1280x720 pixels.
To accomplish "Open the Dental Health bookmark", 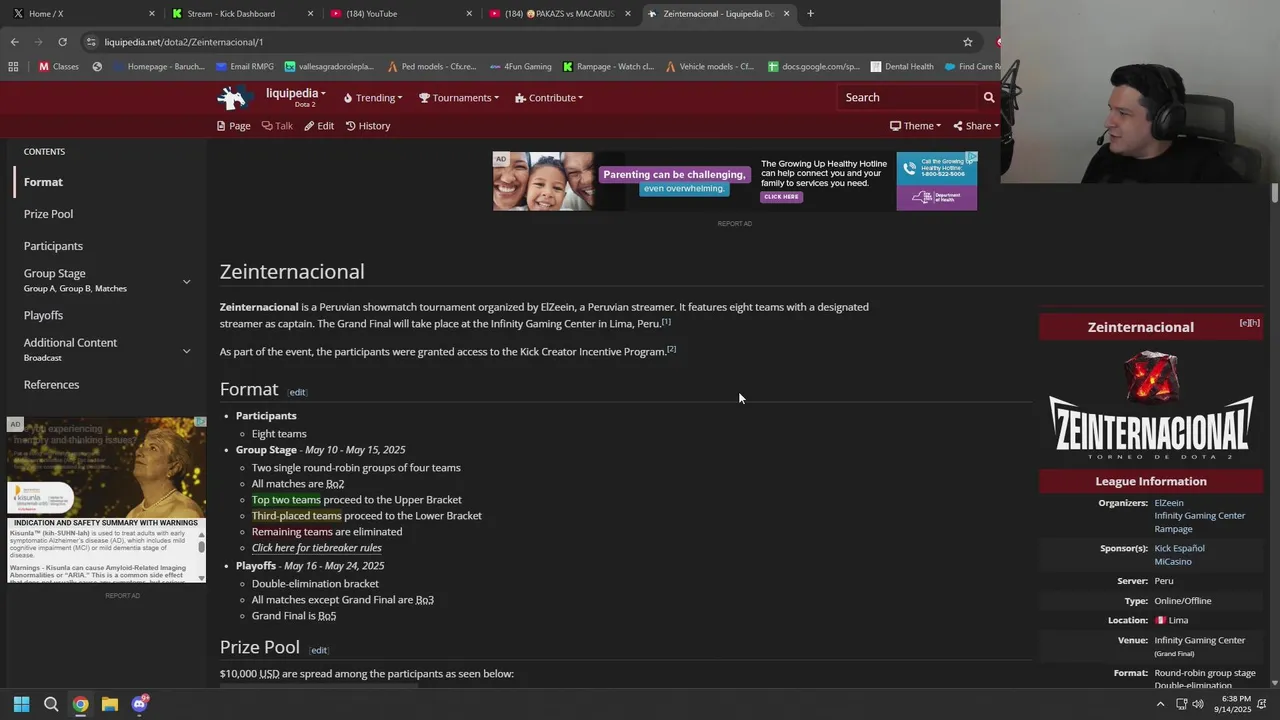I will click(x=901, y=67).
